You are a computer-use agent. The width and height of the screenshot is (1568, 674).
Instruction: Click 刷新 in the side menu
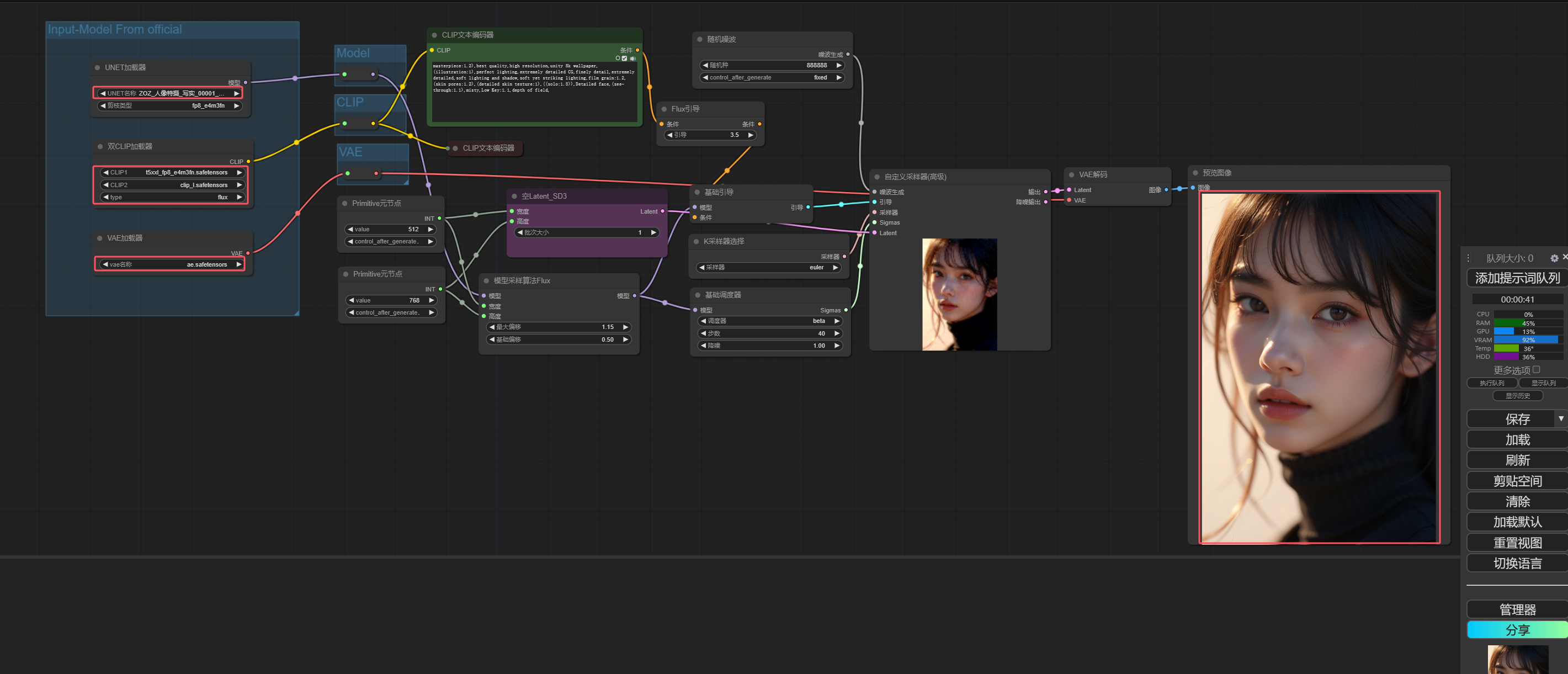coord(1517,460)
